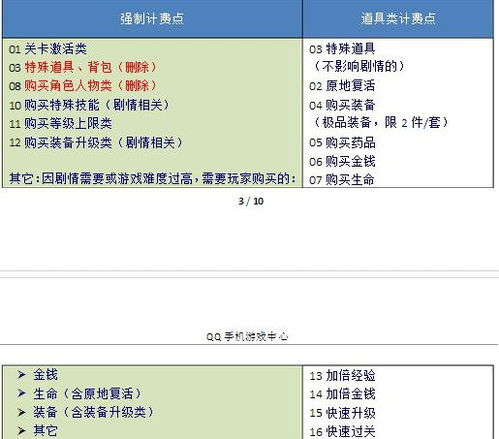Click the line starting 其它:因剧情需要
The width and height of the screenshot is (499, 439).
[152, 179]
